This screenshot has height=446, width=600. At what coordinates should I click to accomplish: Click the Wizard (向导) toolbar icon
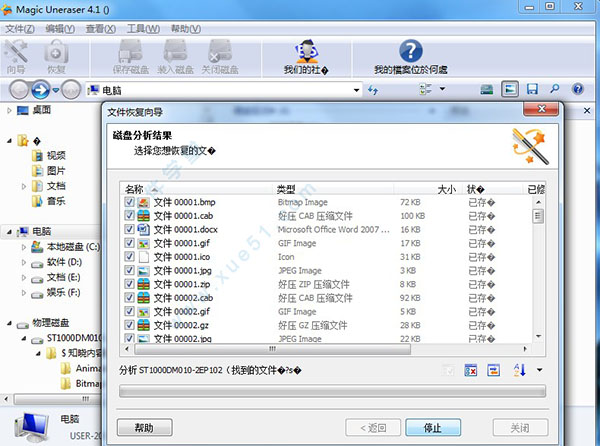(16, 57)
